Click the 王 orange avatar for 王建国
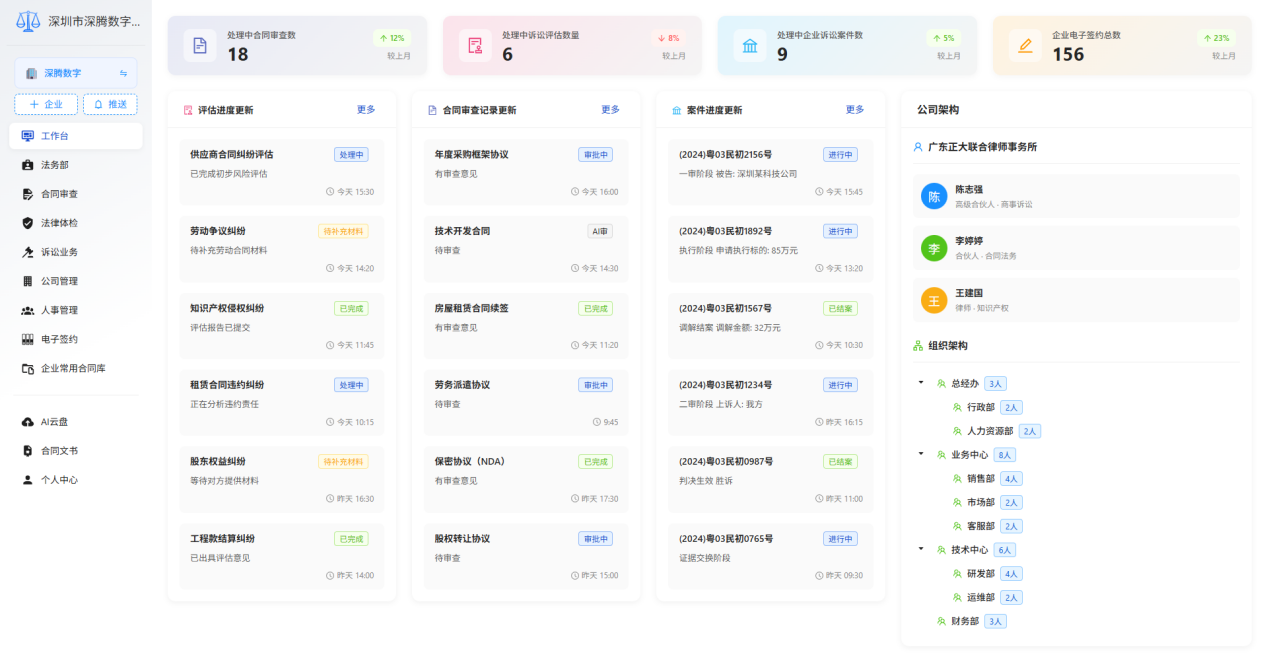This screenshot has width=1267, height=672. 934,300
